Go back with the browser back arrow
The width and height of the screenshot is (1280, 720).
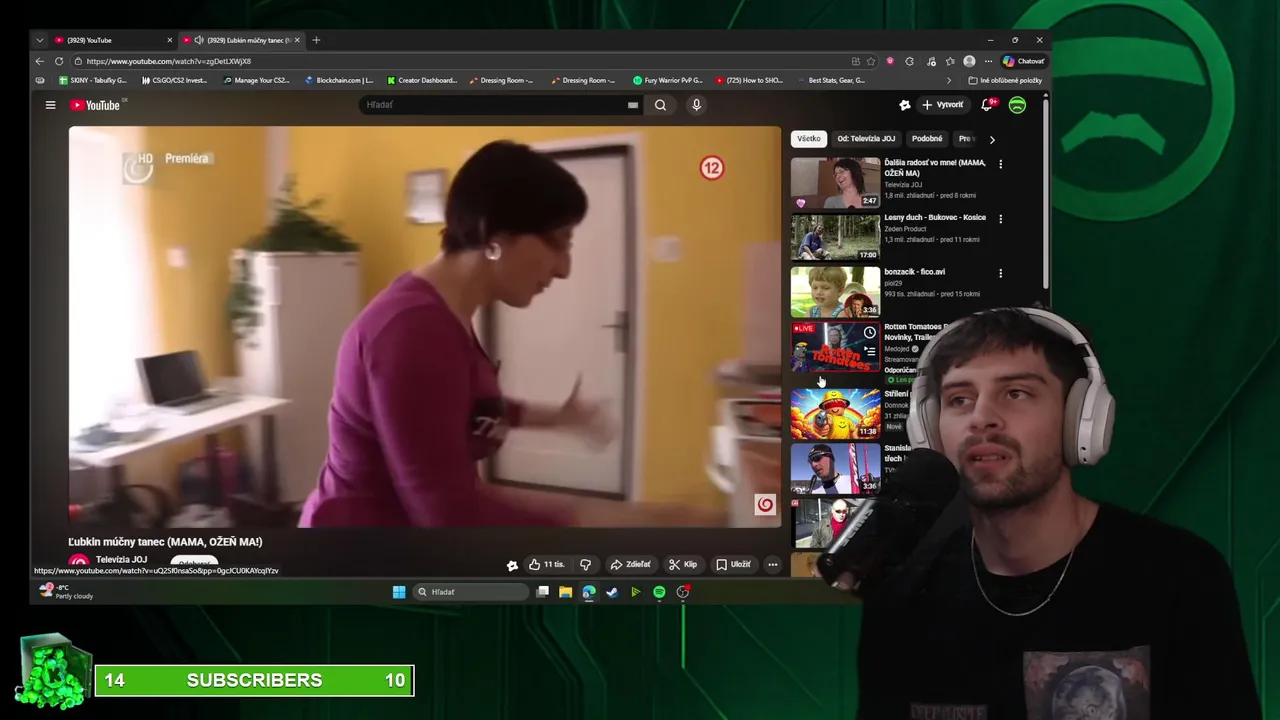[40, 61]
